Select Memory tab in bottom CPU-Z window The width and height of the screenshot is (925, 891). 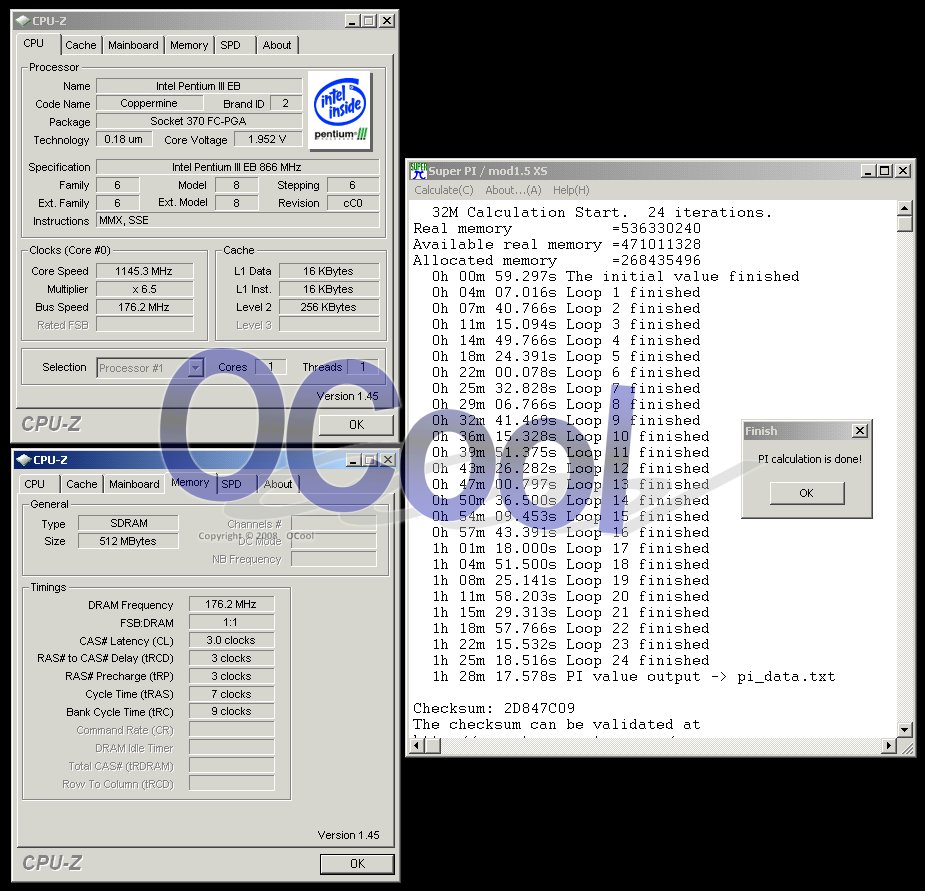point(190,483)
